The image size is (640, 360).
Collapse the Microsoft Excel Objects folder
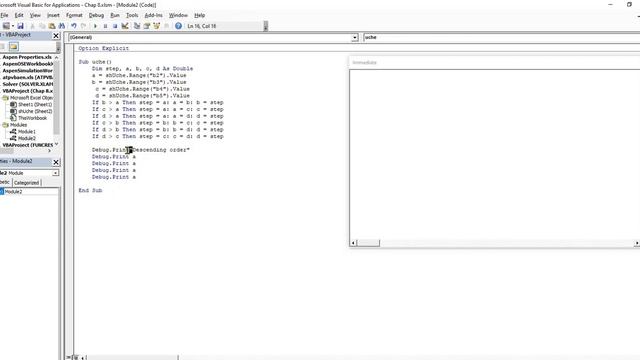(5, 98)
